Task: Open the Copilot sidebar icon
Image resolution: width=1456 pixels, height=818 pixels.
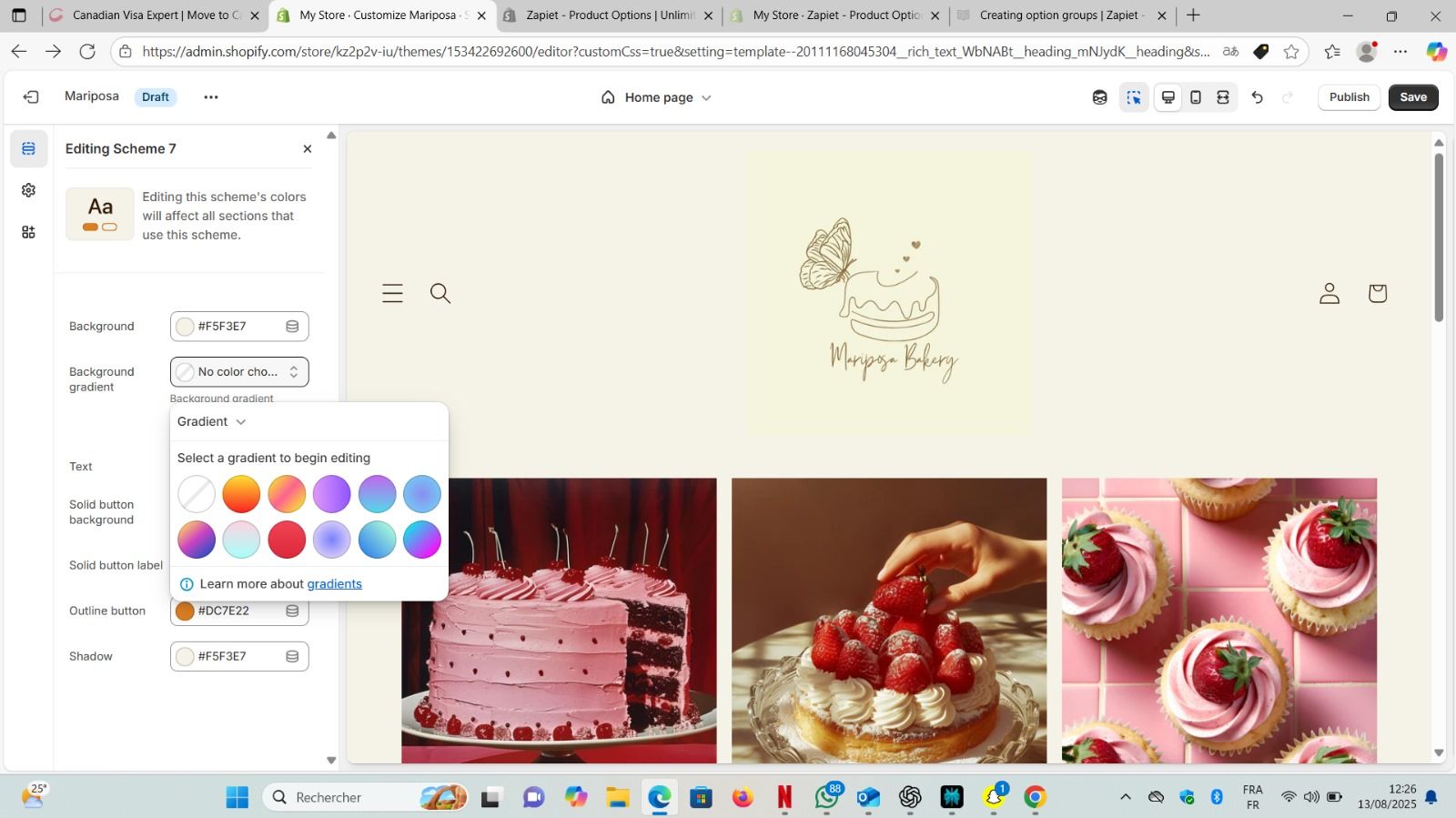Action: pos(1436,52)
